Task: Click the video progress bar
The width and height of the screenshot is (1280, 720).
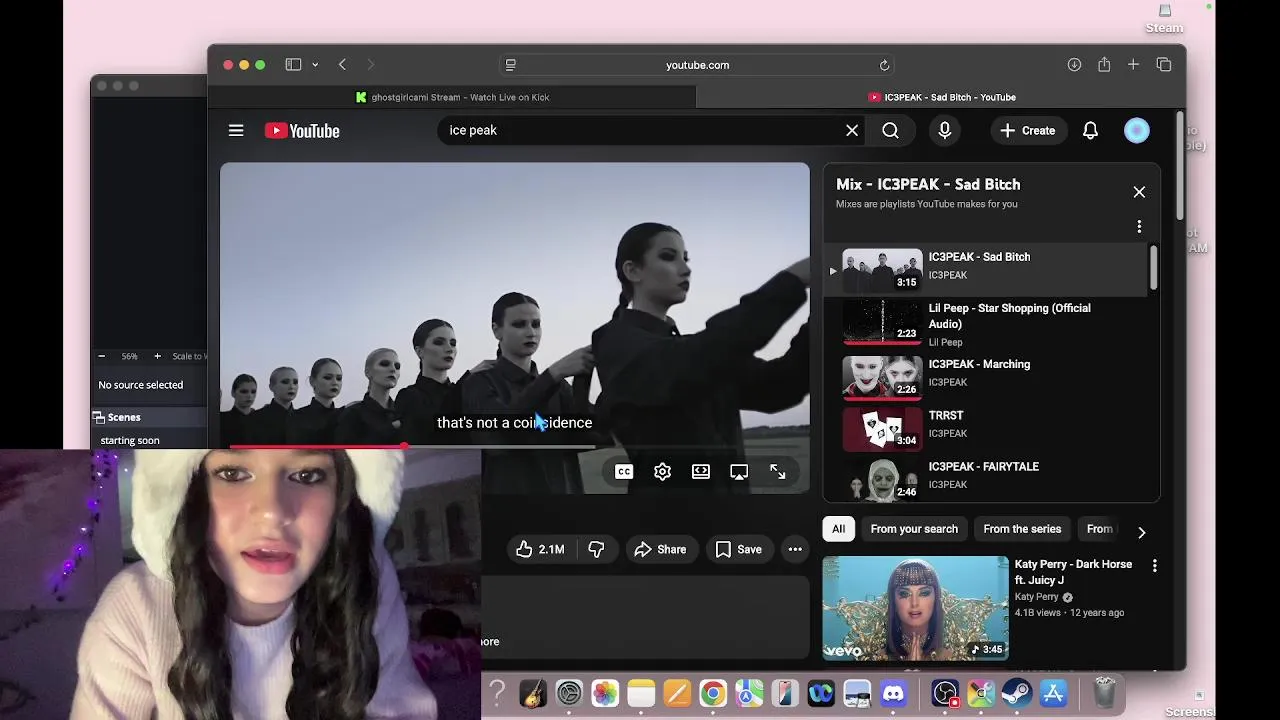Action: (x=515, y=447)
